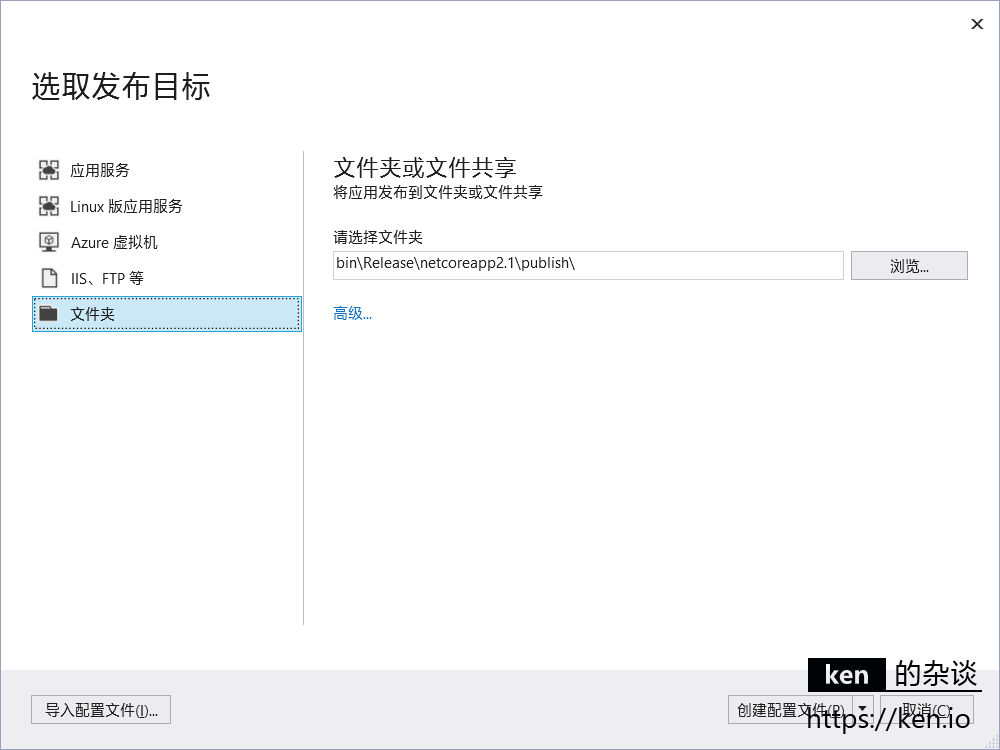Focus the folder path input field

point(588,265)
